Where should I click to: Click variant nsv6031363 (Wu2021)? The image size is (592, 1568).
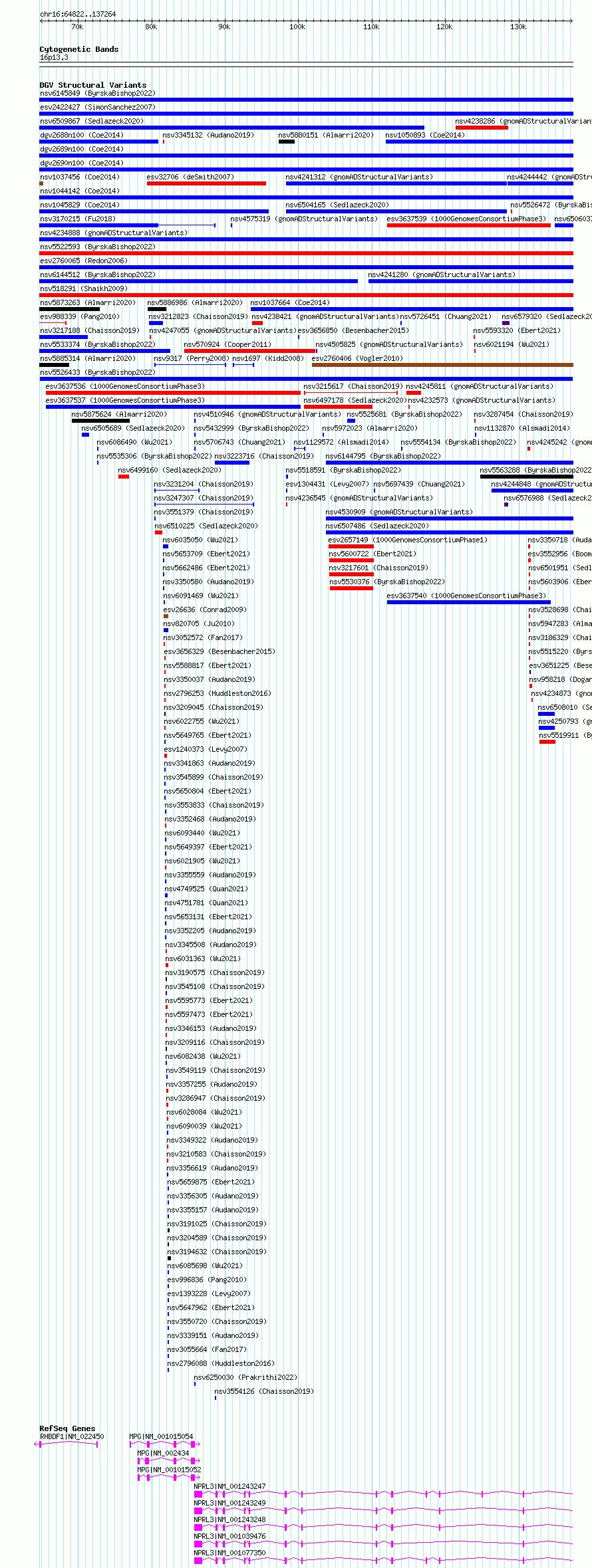click(x=203, y=958)
